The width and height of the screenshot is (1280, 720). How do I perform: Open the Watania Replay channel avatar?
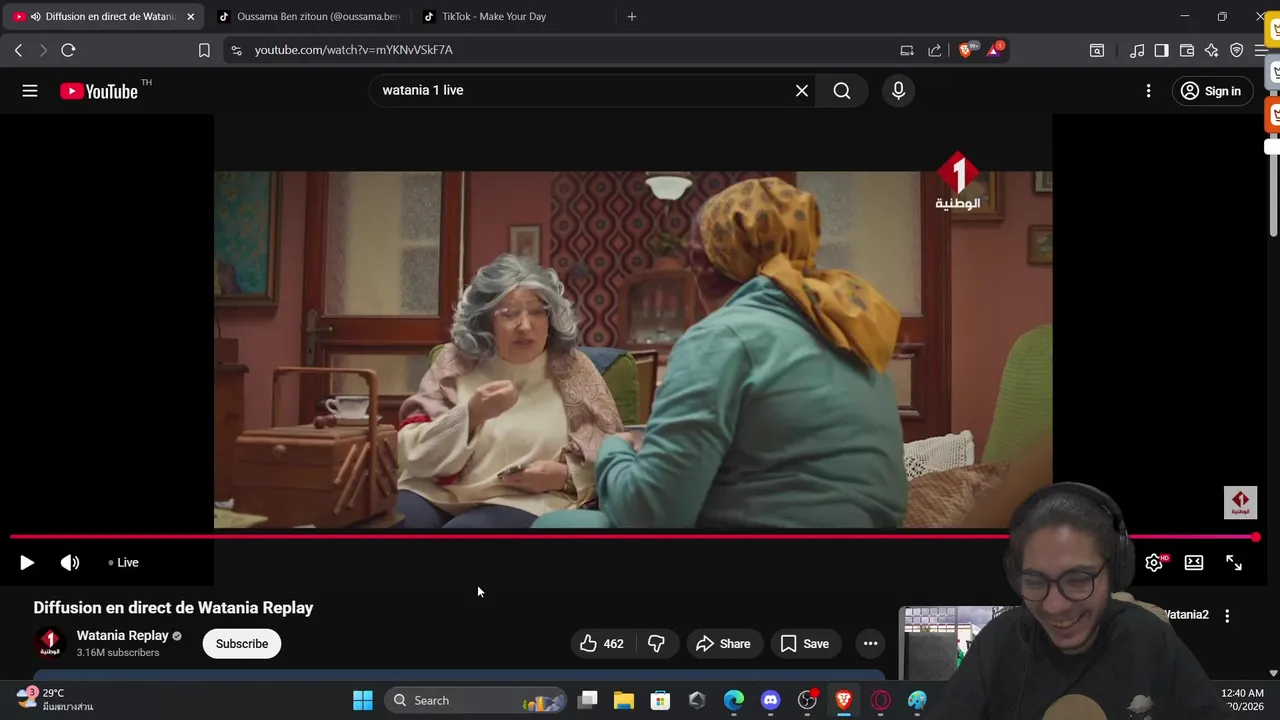50,643
